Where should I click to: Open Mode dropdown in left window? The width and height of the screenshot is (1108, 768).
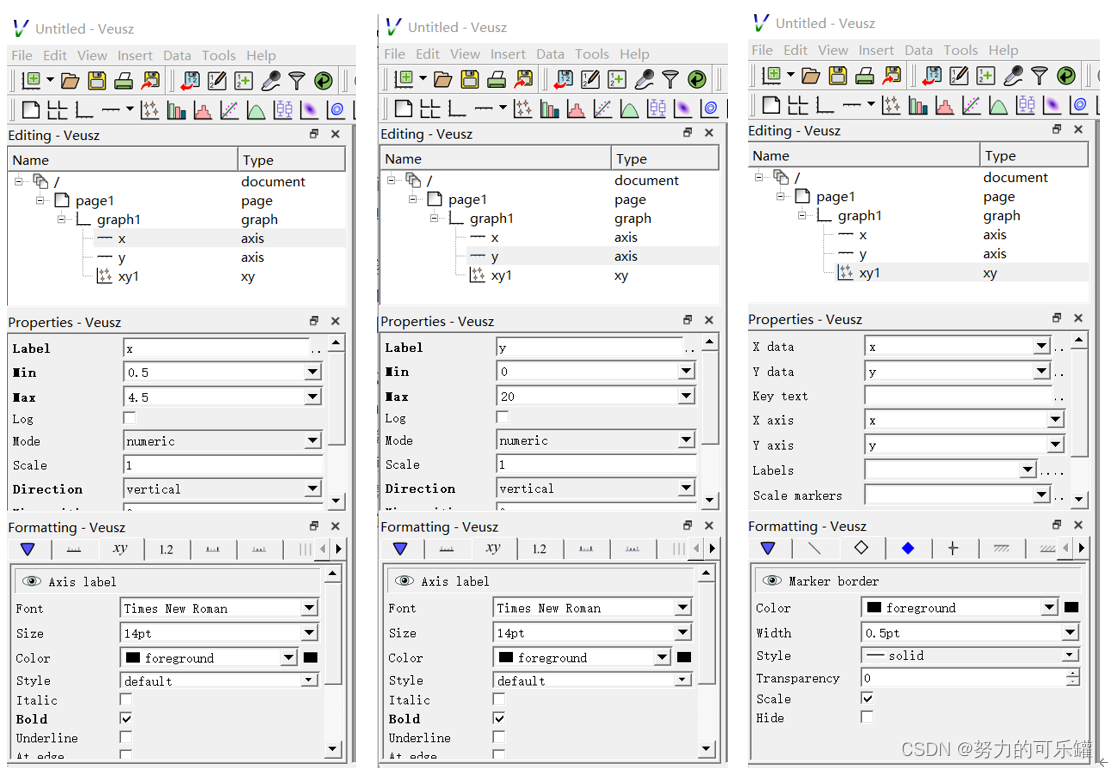point(313,441)
